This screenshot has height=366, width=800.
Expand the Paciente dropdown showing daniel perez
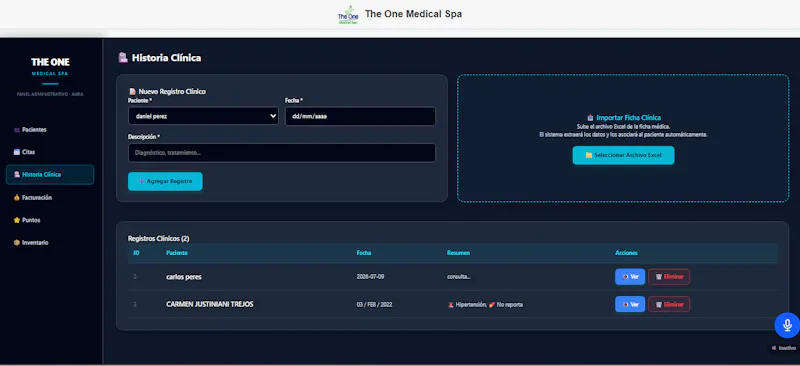(203, 116)
